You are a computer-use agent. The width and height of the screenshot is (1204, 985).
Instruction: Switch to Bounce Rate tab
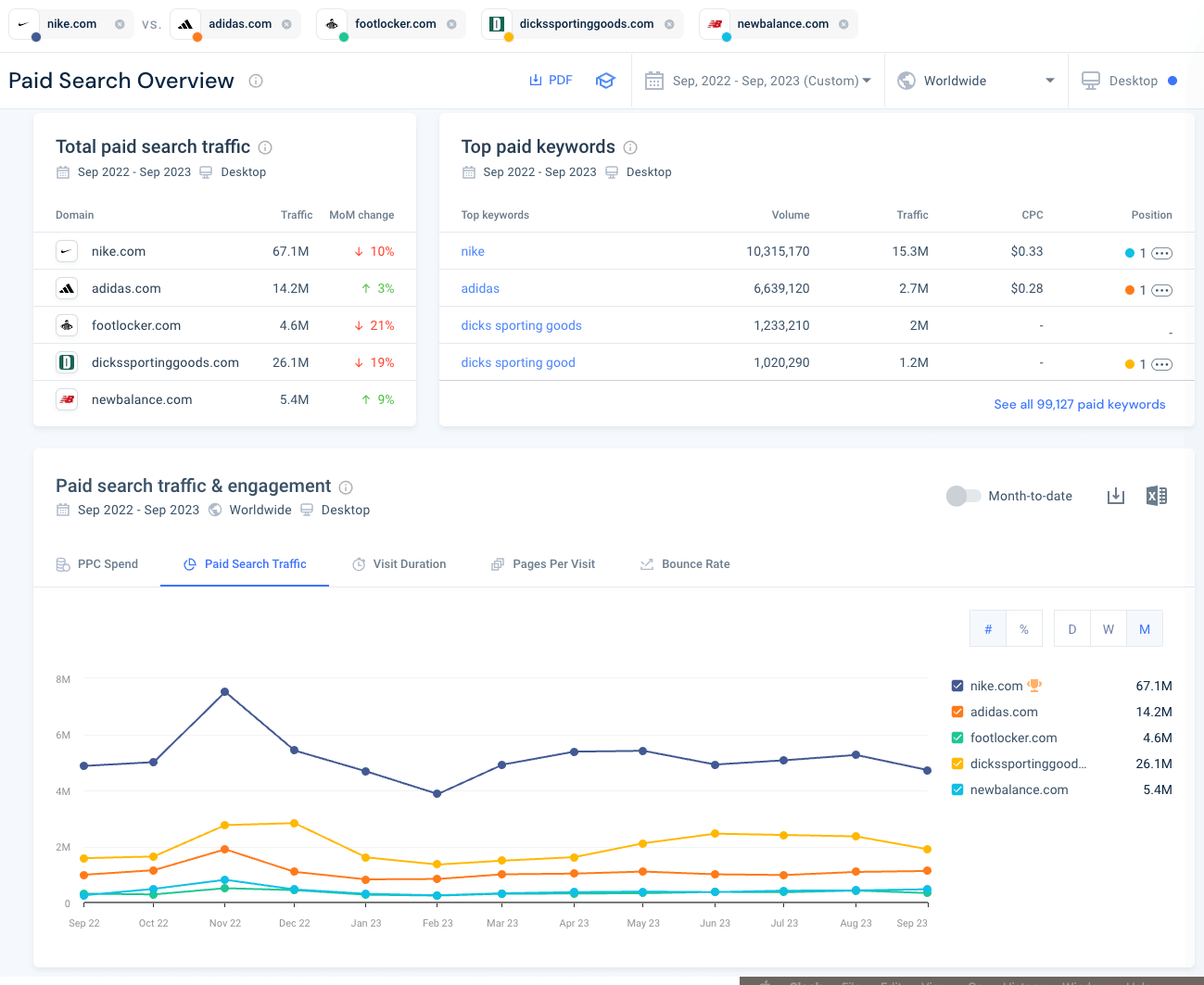pos(685,564)
